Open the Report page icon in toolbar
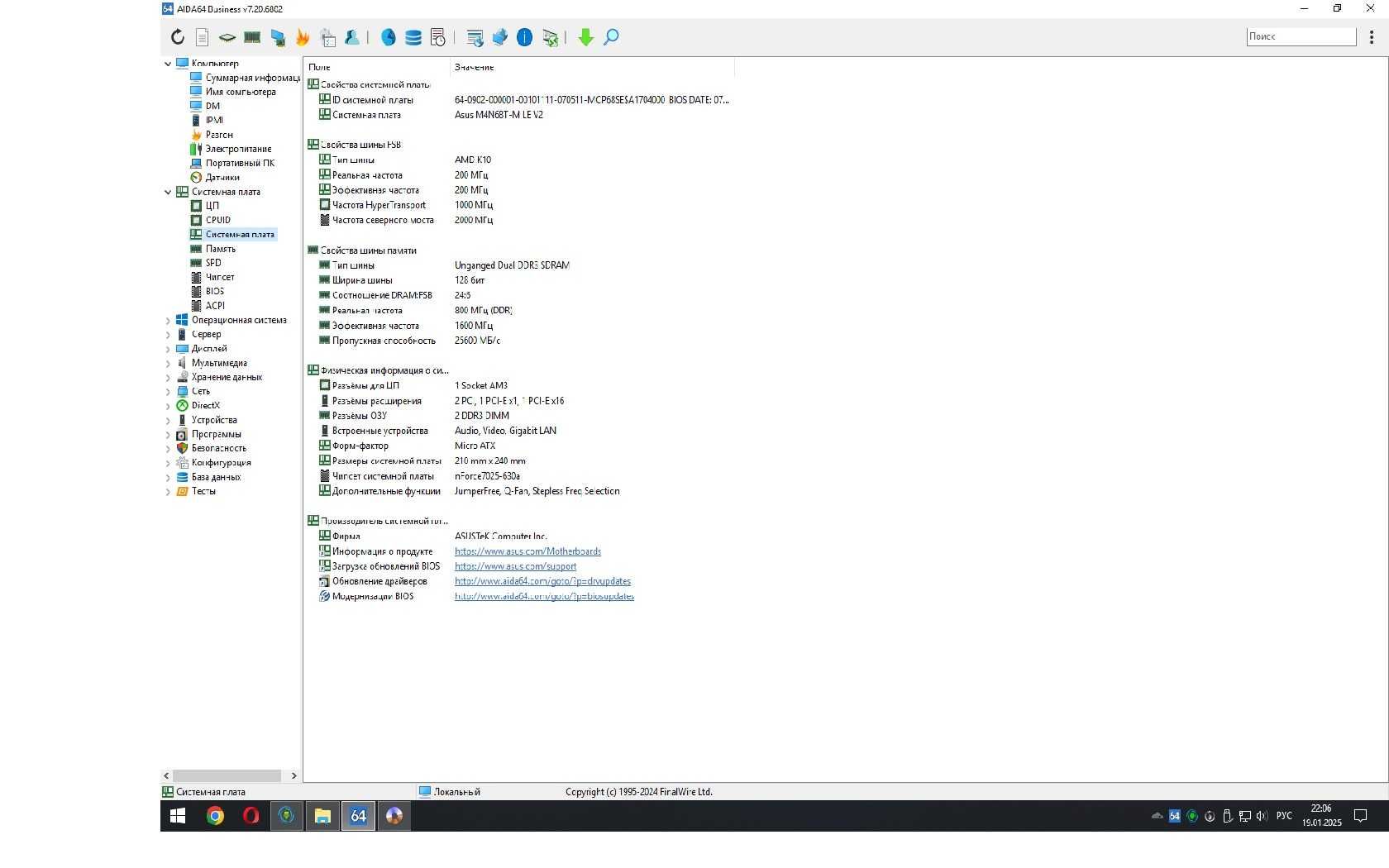Image resolution: width=1389 pixels, height=868 pixels. click(x=202, y=37)
